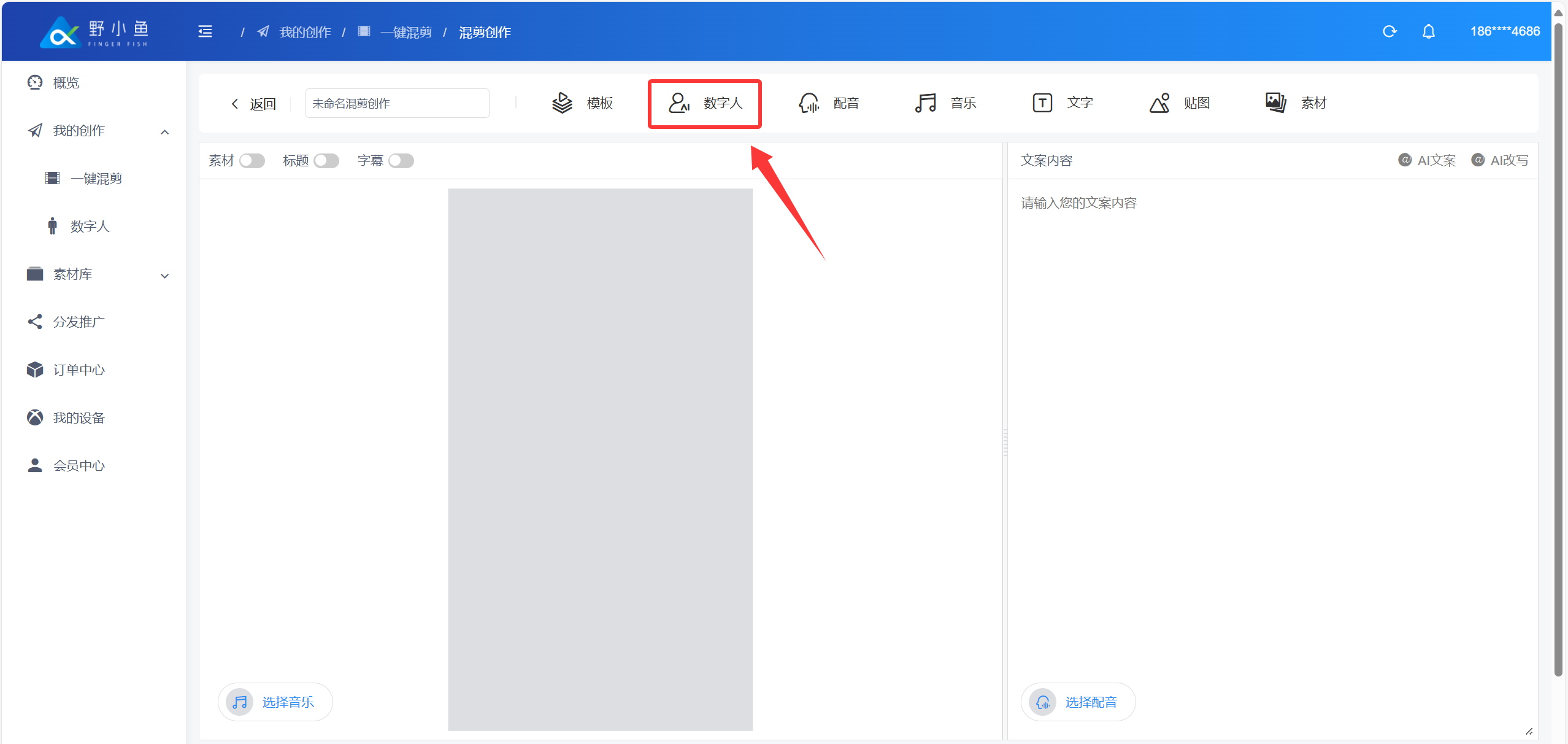
Task: Turn on the 字幕 subtitle switch
Action: coord(401,161)
